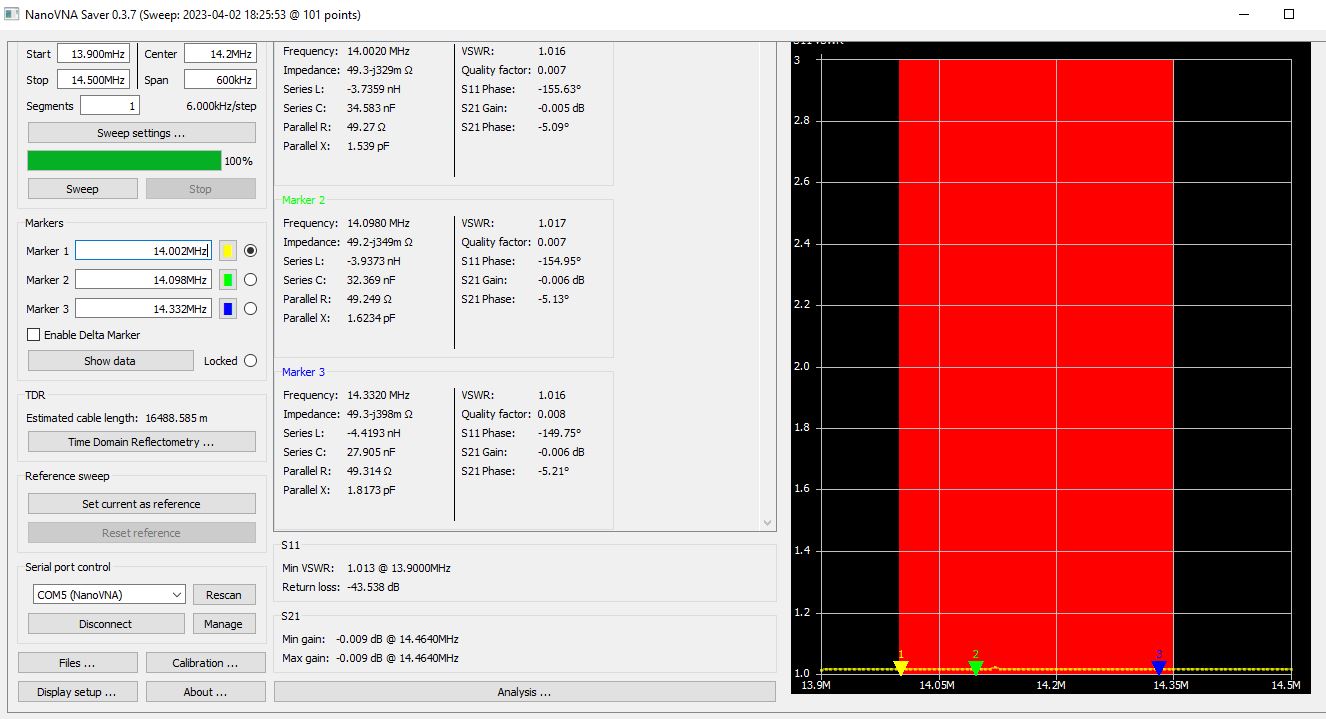Click the marker data panel scroll-down arrow
This screenshot has width=1326, height=719.
767,523
